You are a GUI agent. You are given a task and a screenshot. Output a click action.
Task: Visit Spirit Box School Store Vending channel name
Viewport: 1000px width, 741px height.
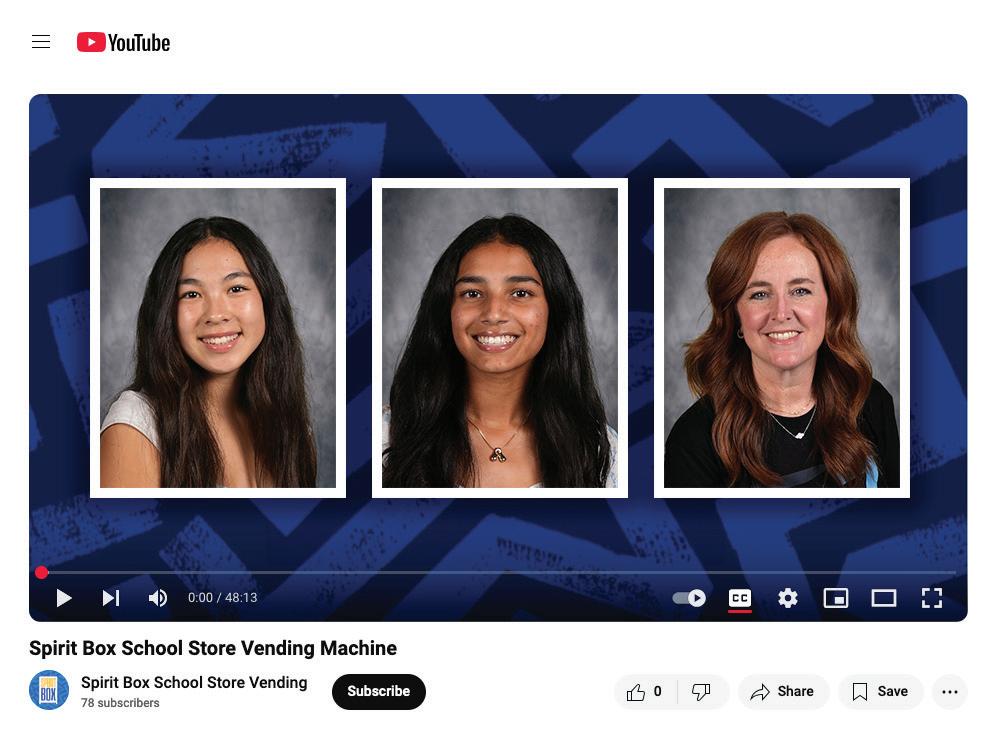pyautogui.click(x=194, y=682)
